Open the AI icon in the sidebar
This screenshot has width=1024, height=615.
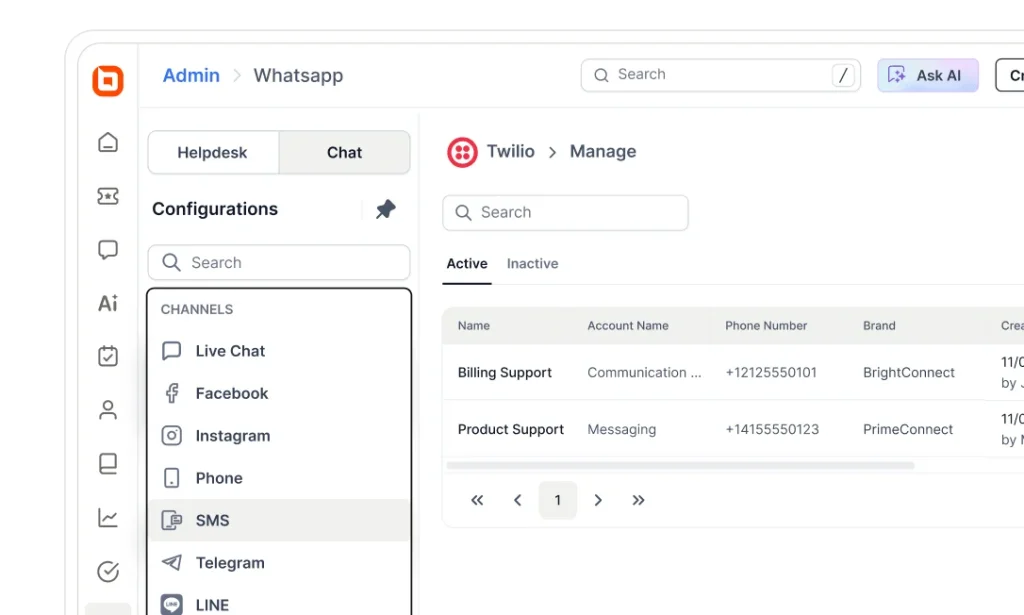coord(108,303)
